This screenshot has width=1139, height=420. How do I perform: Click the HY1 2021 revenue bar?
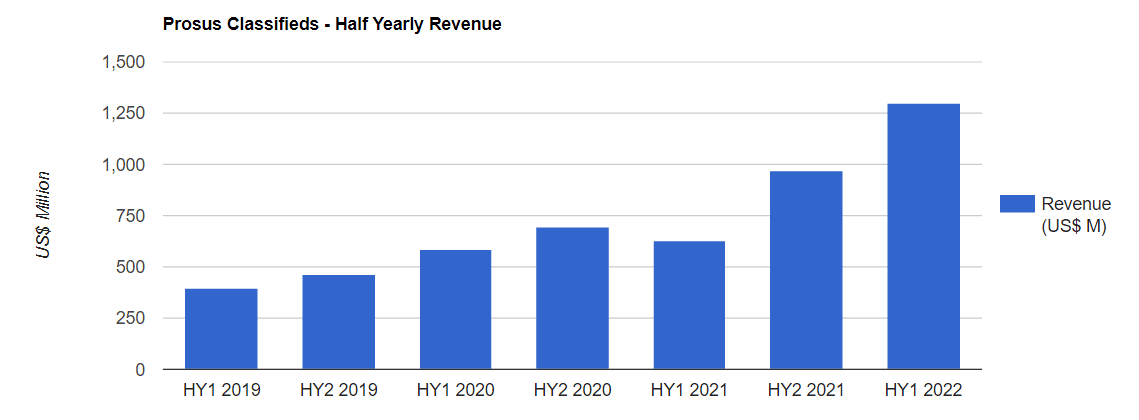689,305
